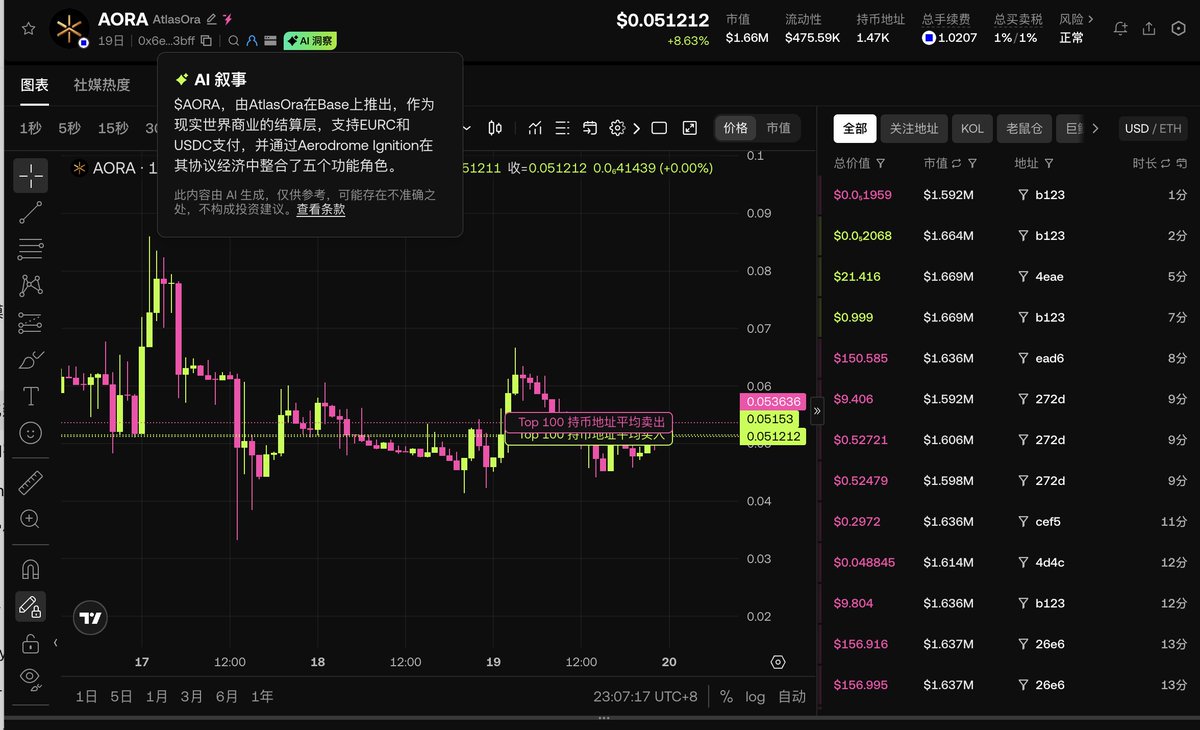
Task: Toggle lock all drawings
Action: tap(30, 643)
